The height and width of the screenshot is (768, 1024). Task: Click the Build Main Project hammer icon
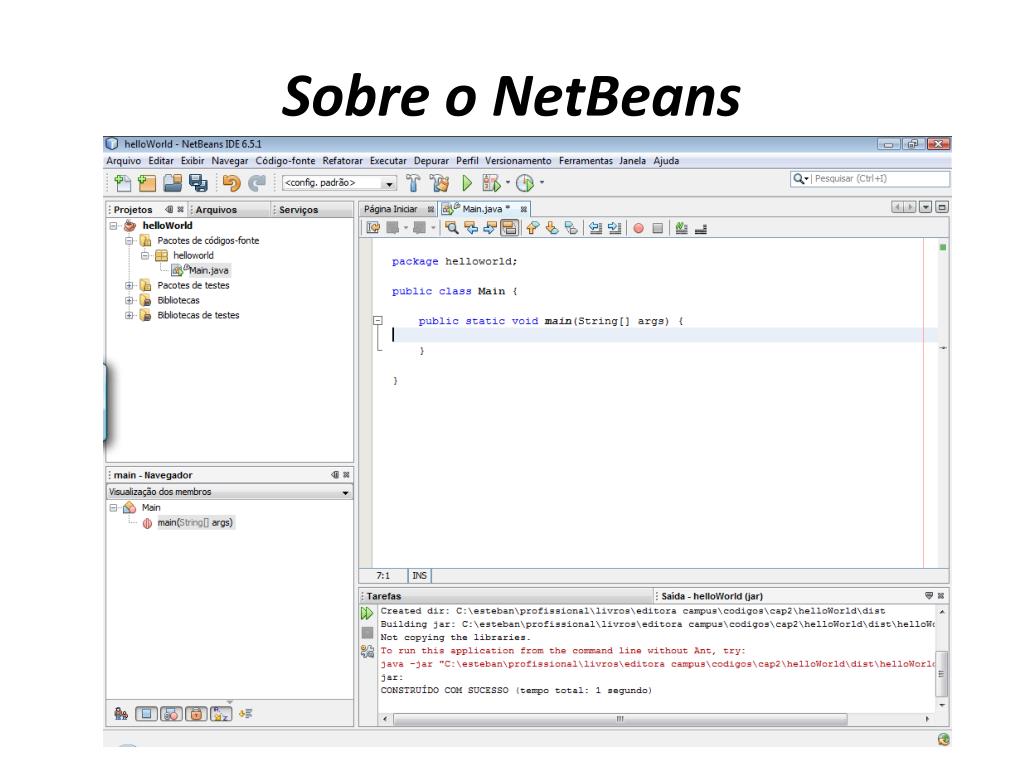click(413, 183)
